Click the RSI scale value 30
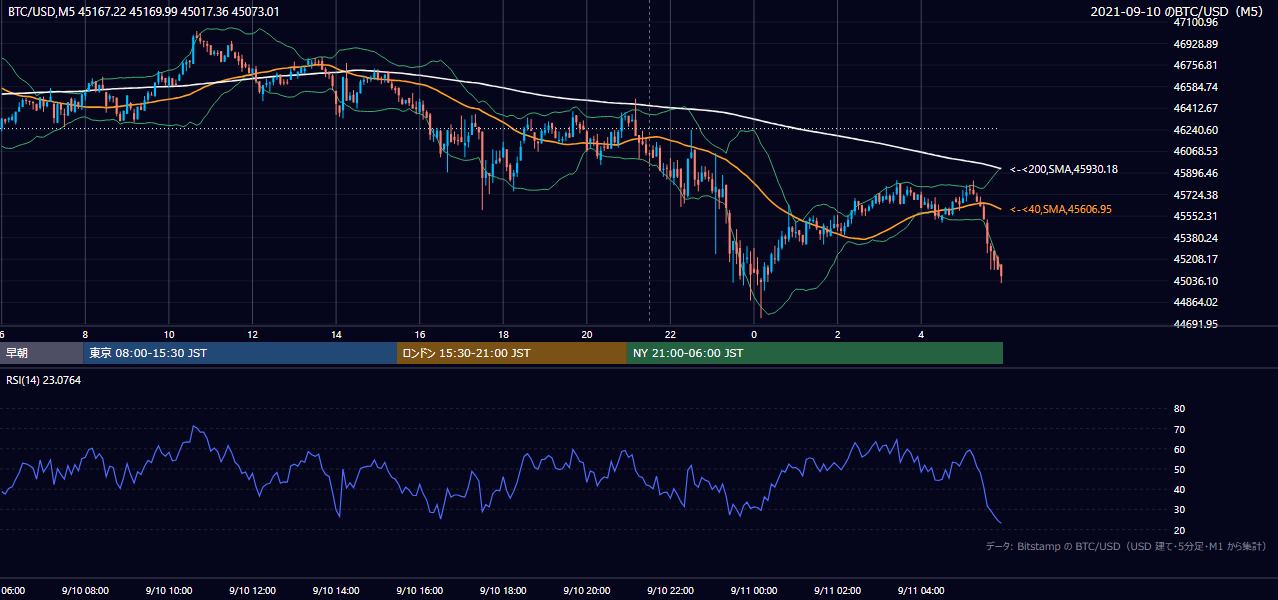 pyautogui.click(x=1179, y=509)
